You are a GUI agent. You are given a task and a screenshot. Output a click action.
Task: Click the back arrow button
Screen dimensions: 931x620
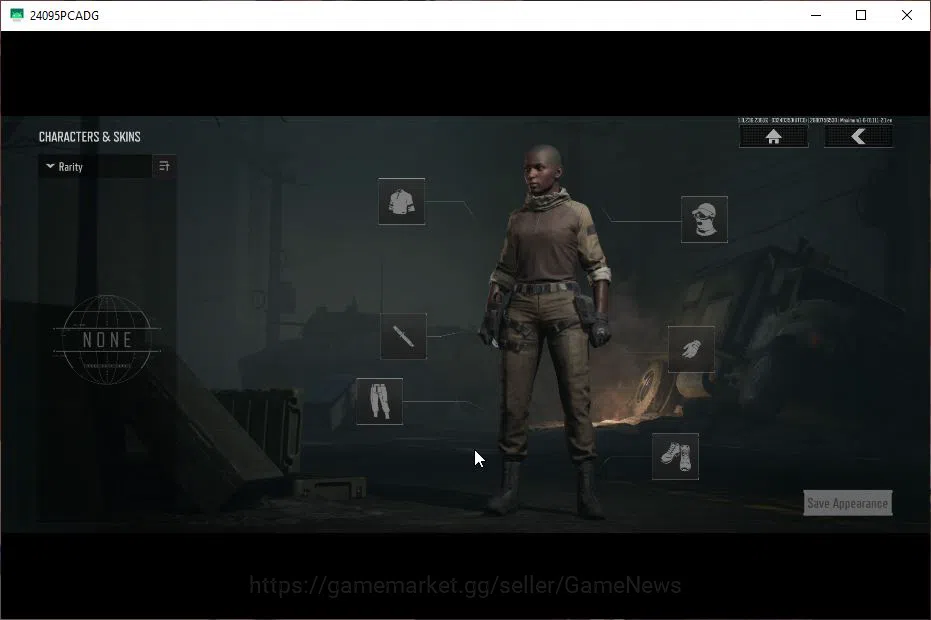[x=858, y=137]
